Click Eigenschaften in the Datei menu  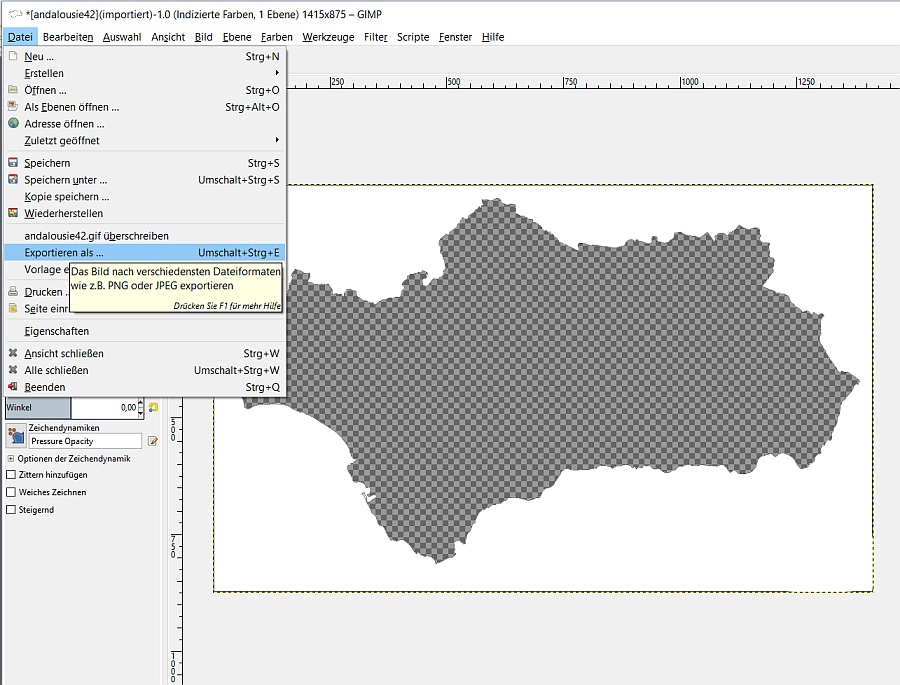[57, 331]
